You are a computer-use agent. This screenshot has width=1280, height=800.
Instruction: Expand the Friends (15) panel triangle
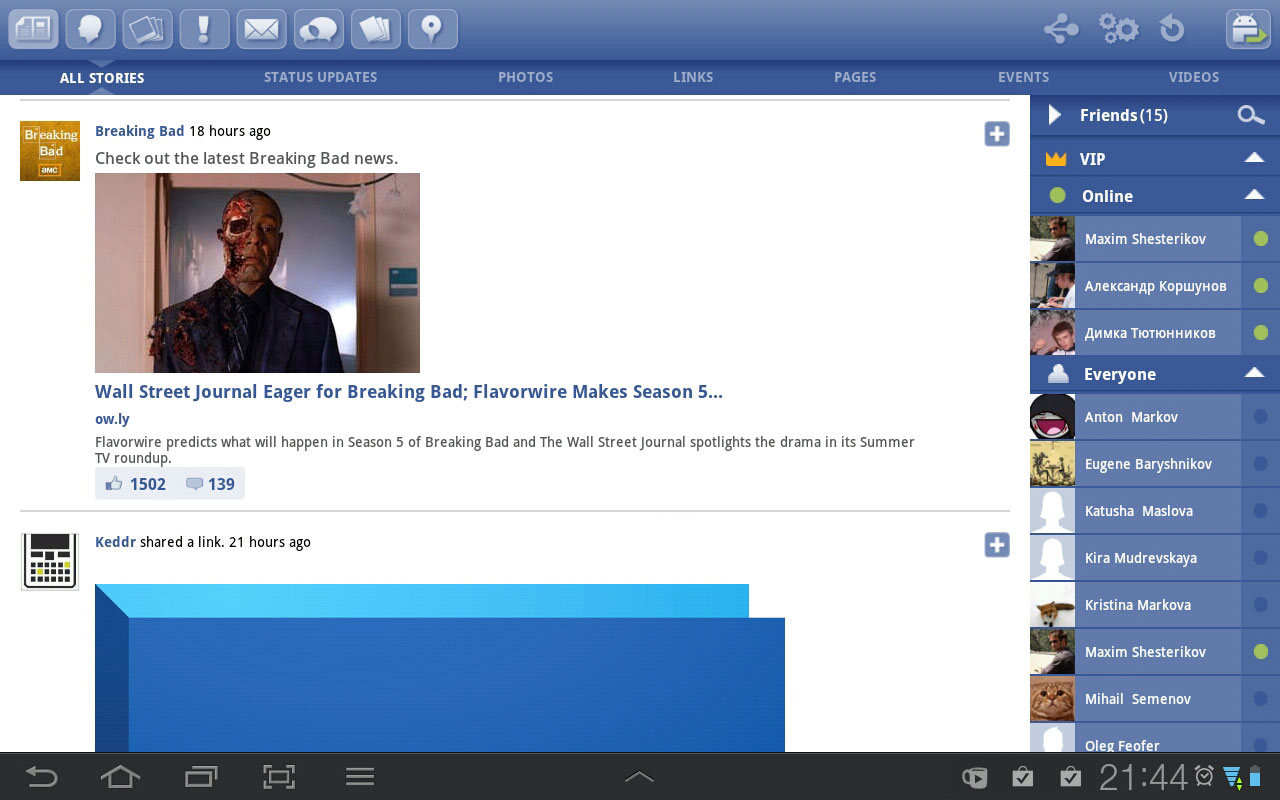[1054, 115]
